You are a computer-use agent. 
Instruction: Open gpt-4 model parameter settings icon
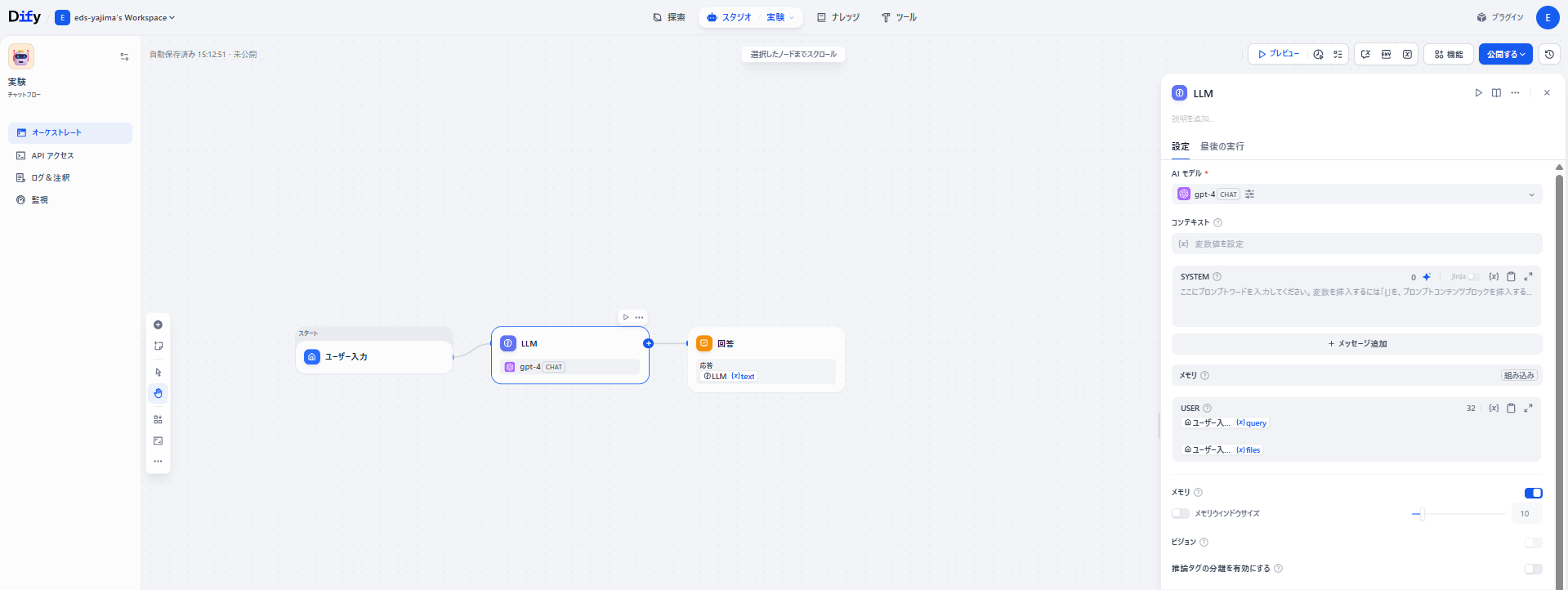pyautogui.click(x=1249, y=194)
